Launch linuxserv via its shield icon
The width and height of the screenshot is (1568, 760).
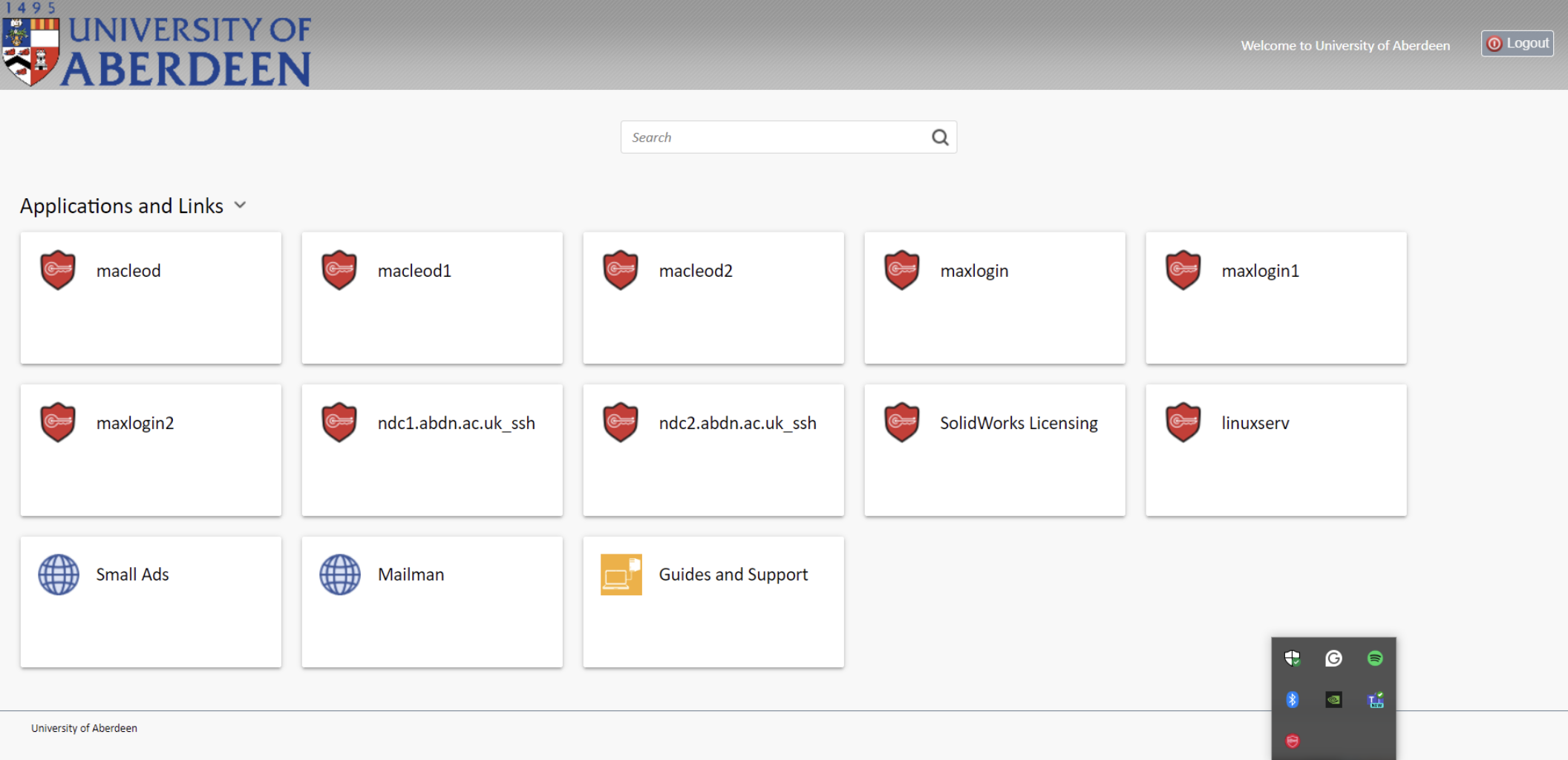click(x=1183, y=422)
